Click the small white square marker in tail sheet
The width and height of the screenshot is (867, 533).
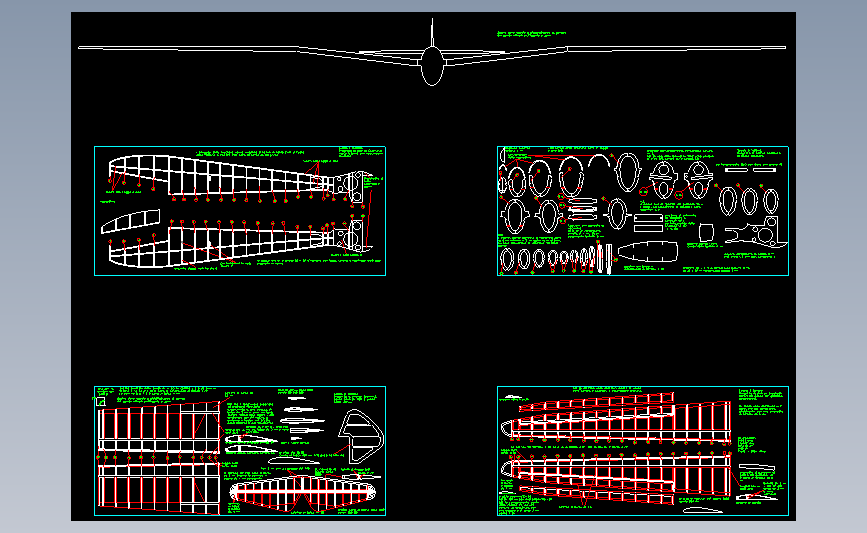point(101,401)
